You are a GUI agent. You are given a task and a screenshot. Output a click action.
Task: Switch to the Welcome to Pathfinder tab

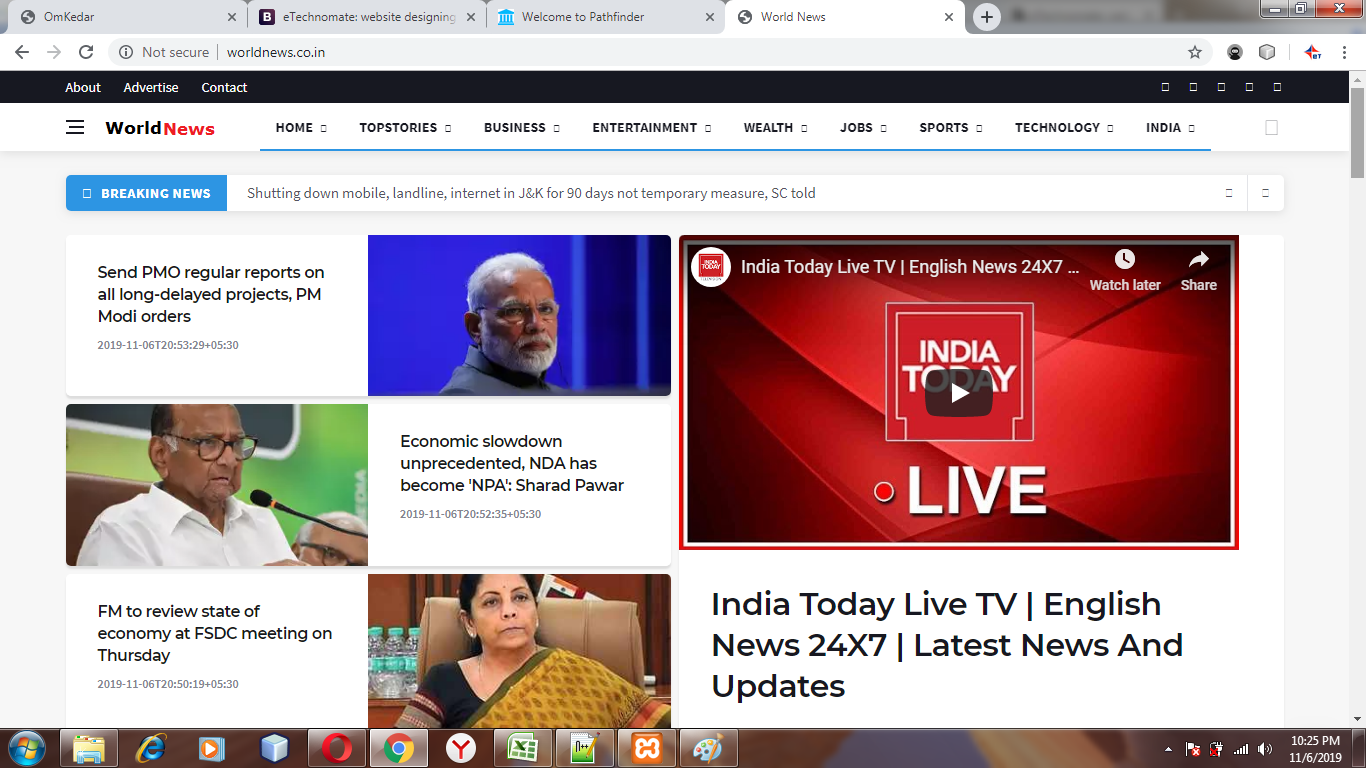point(604,17)
